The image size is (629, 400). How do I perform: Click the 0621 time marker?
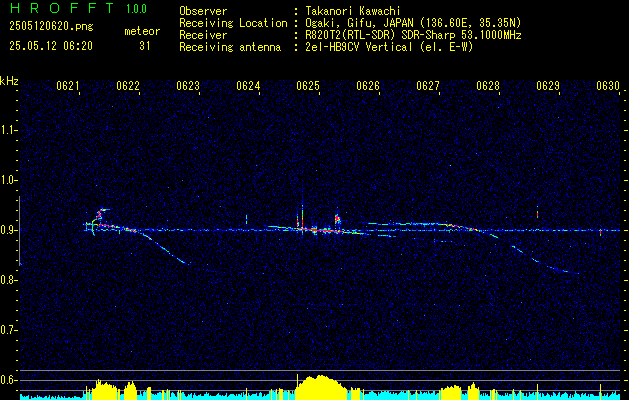(67, 85)
